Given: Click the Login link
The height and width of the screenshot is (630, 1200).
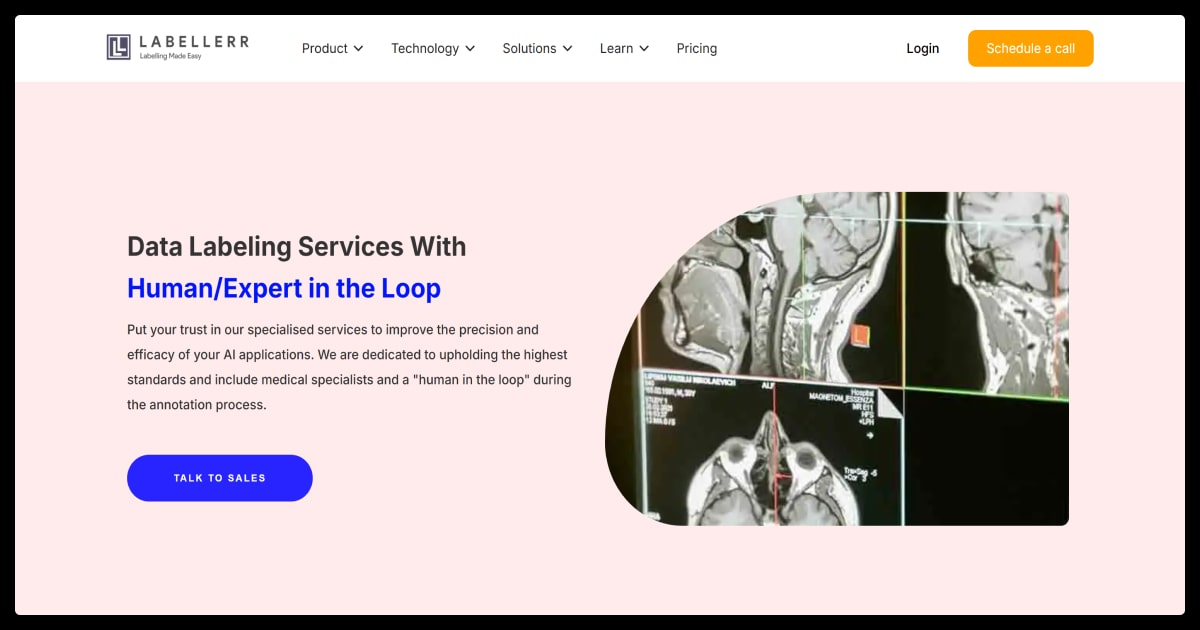Looking at the screenshot, I should (922, 48).
